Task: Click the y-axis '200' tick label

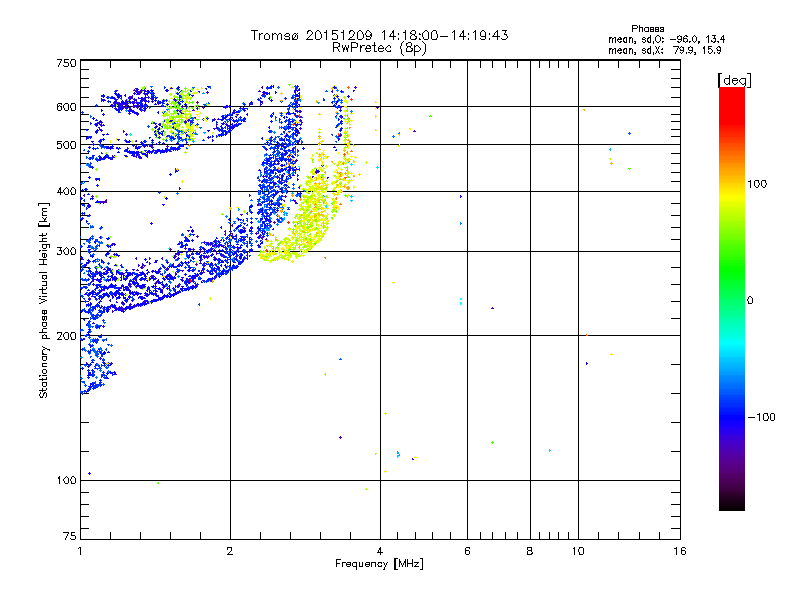Action: pyautogui.click(x=66, y=336)
